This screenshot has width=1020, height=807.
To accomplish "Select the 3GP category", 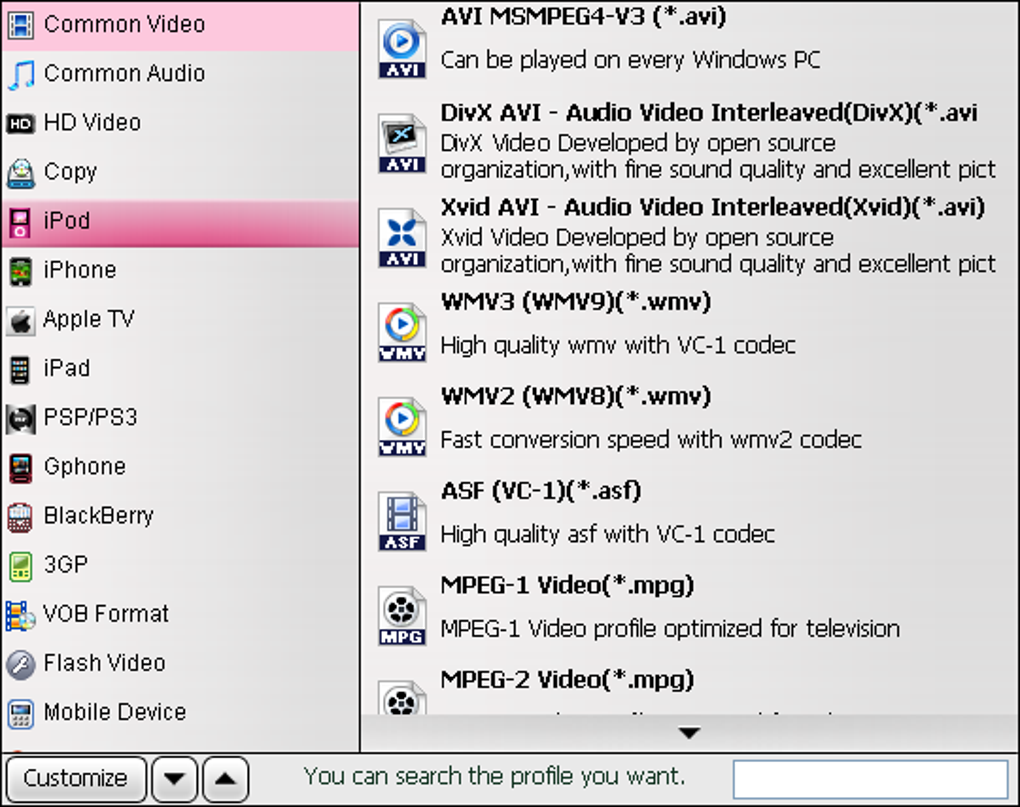I will pyautogui.click(x=180, y=565).
